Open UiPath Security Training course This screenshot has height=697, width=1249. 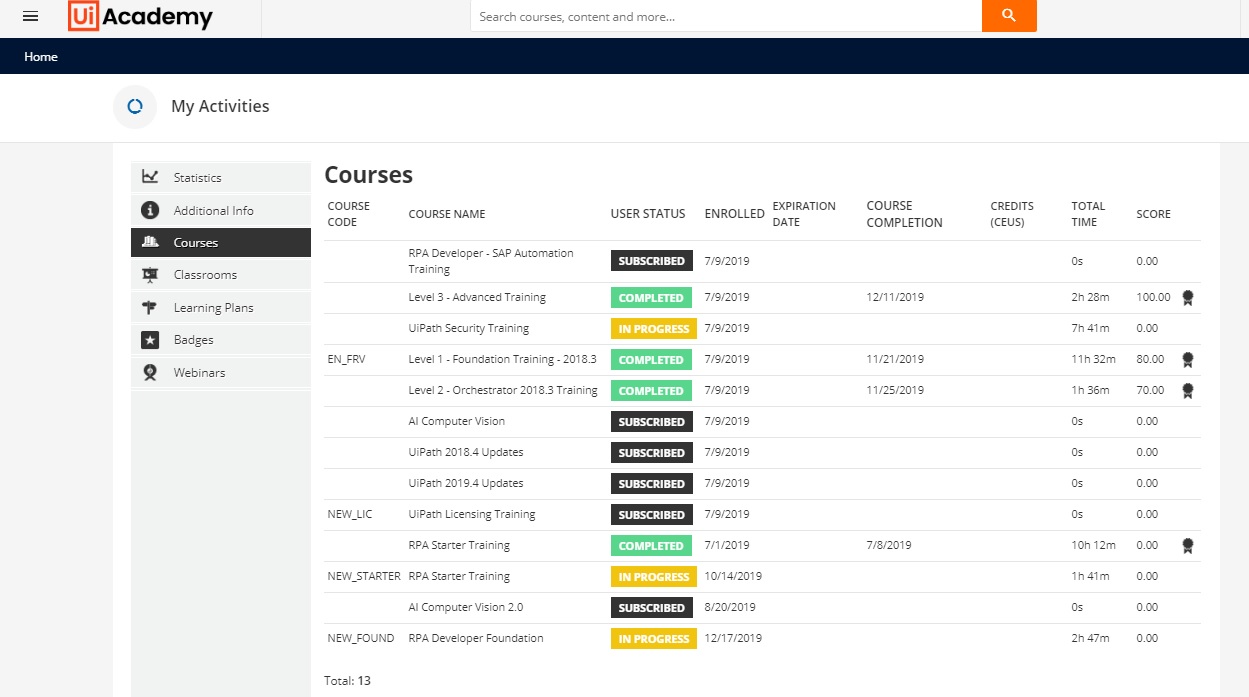click(x=469, y=328)
